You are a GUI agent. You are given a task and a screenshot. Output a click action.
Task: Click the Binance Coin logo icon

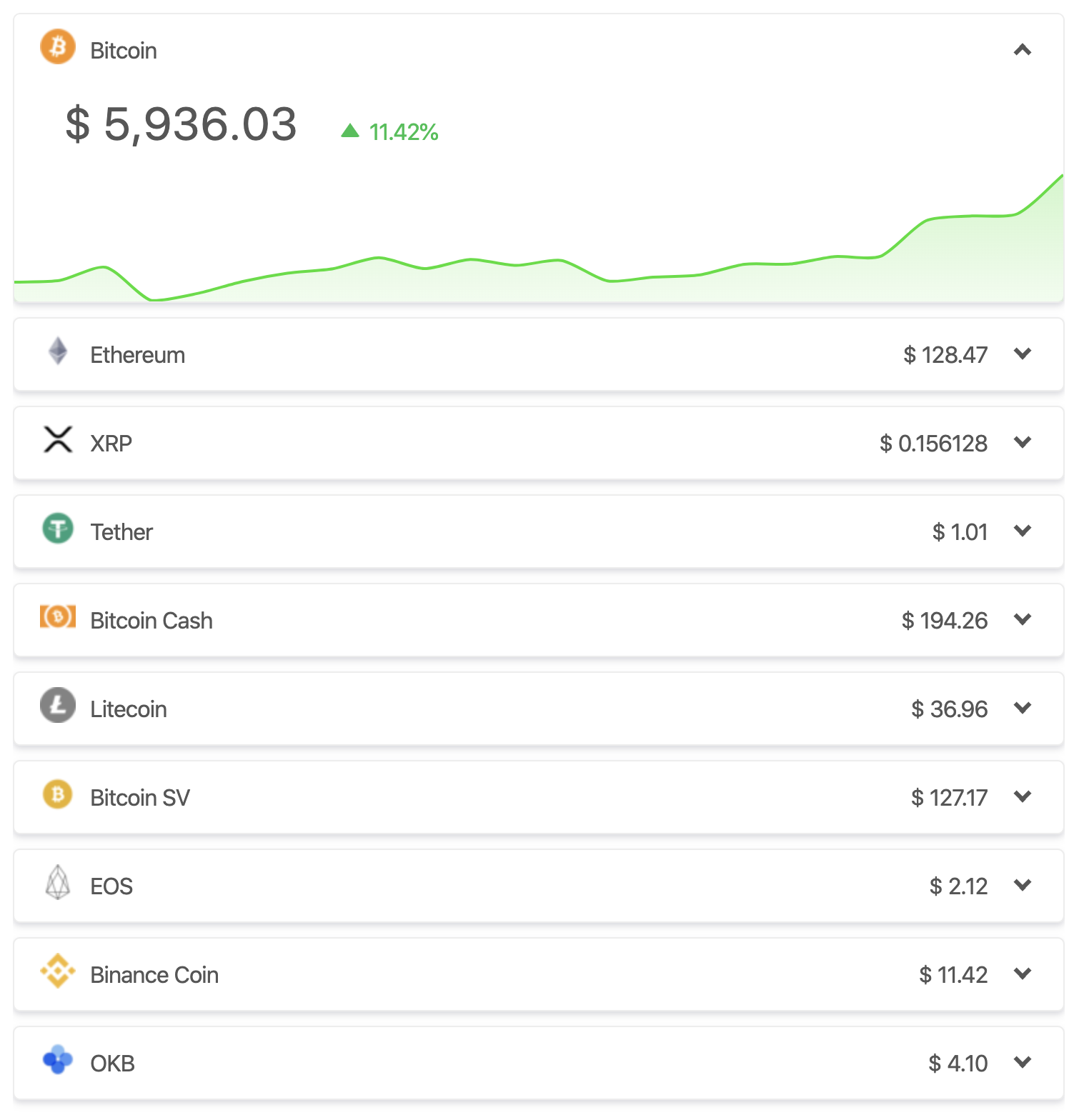[58, 971]
